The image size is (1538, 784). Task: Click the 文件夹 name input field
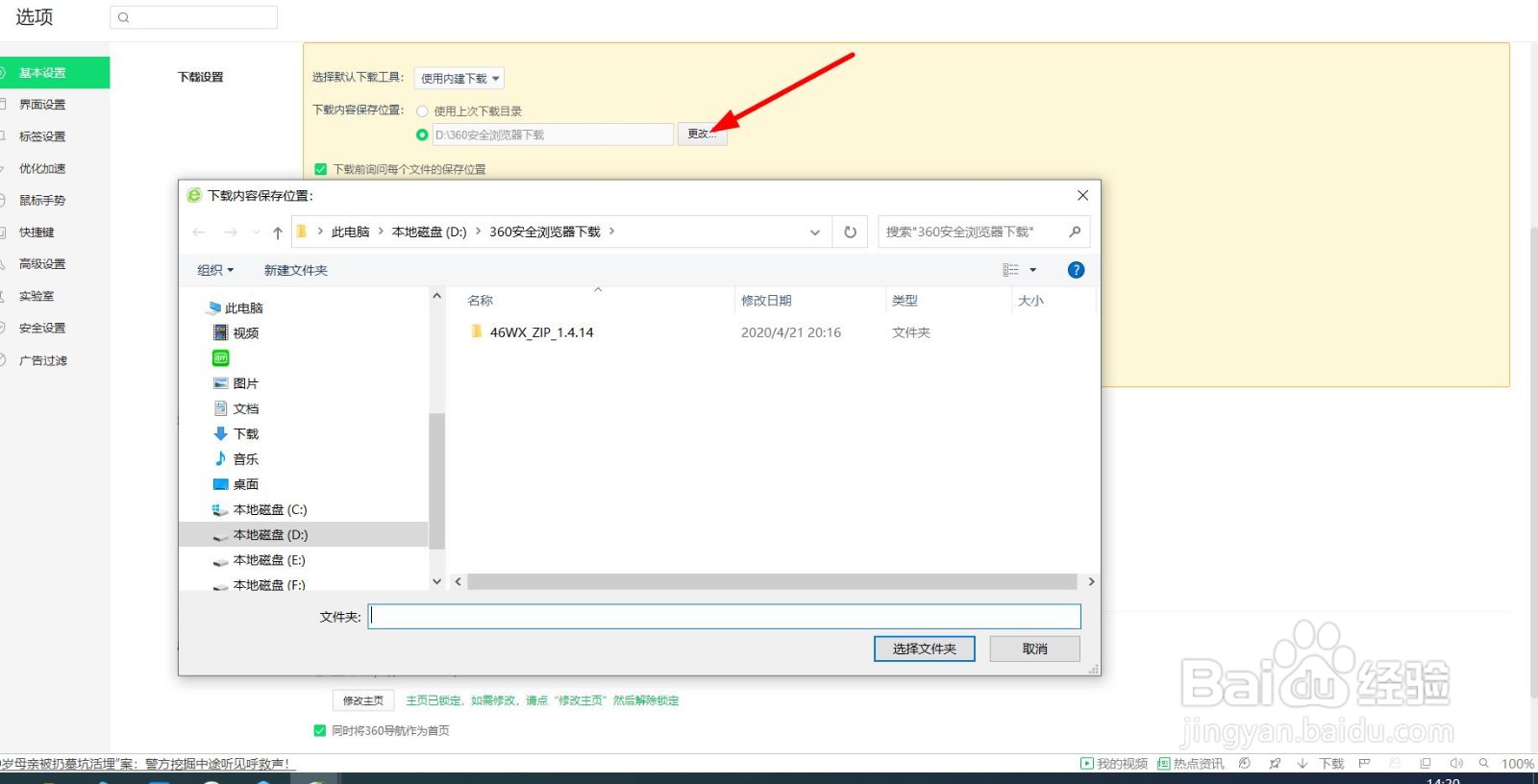coord(725,617)
